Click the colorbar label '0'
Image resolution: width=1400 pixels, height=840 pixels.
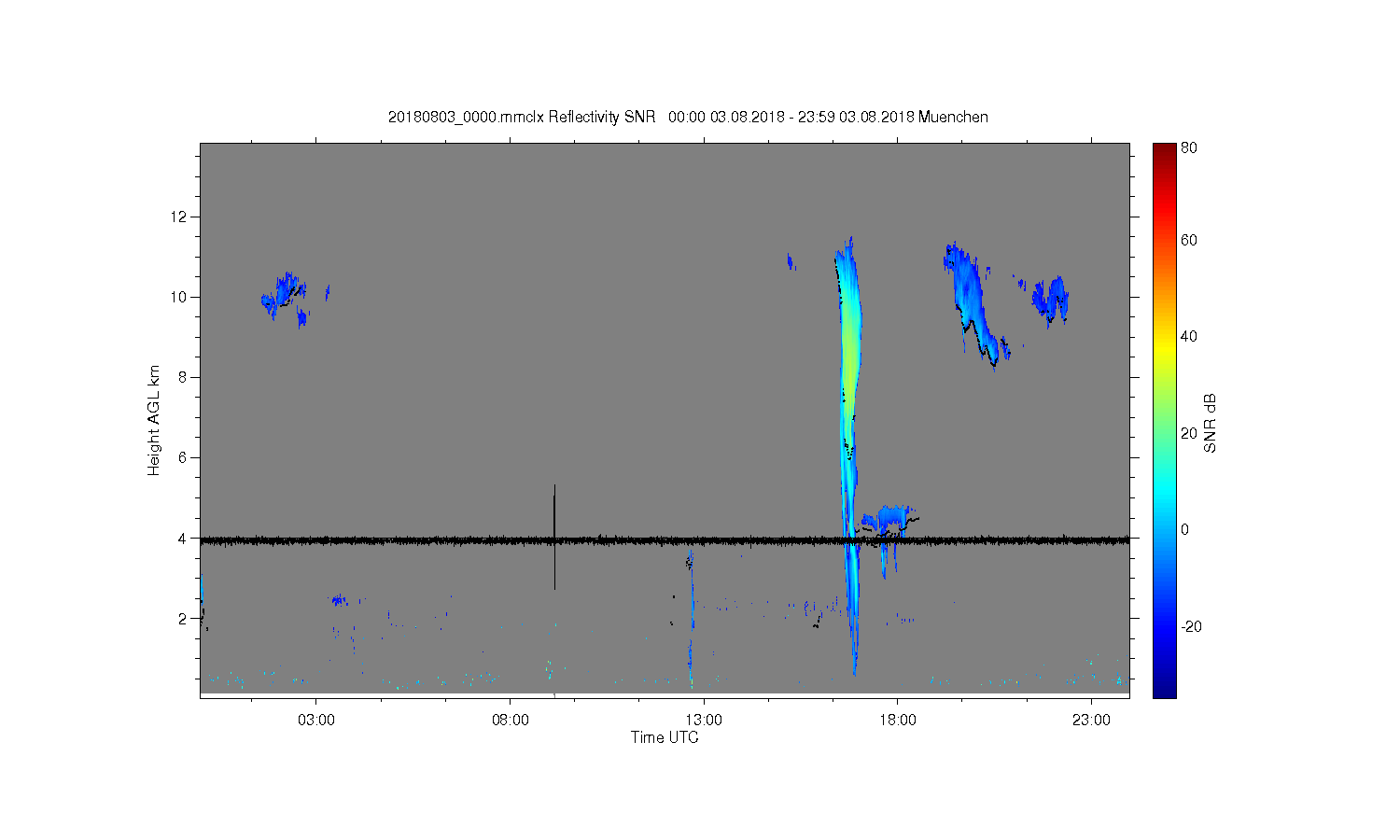pyautogui.click(x=1185, y=529)
